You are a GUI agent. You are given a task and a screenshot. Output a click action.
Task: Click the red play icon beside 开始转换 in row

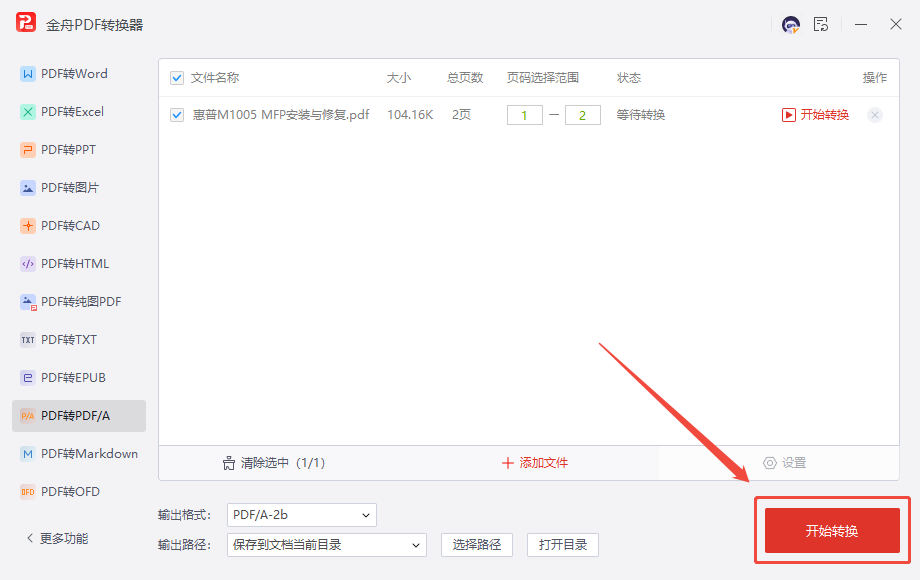pos(789,115)
